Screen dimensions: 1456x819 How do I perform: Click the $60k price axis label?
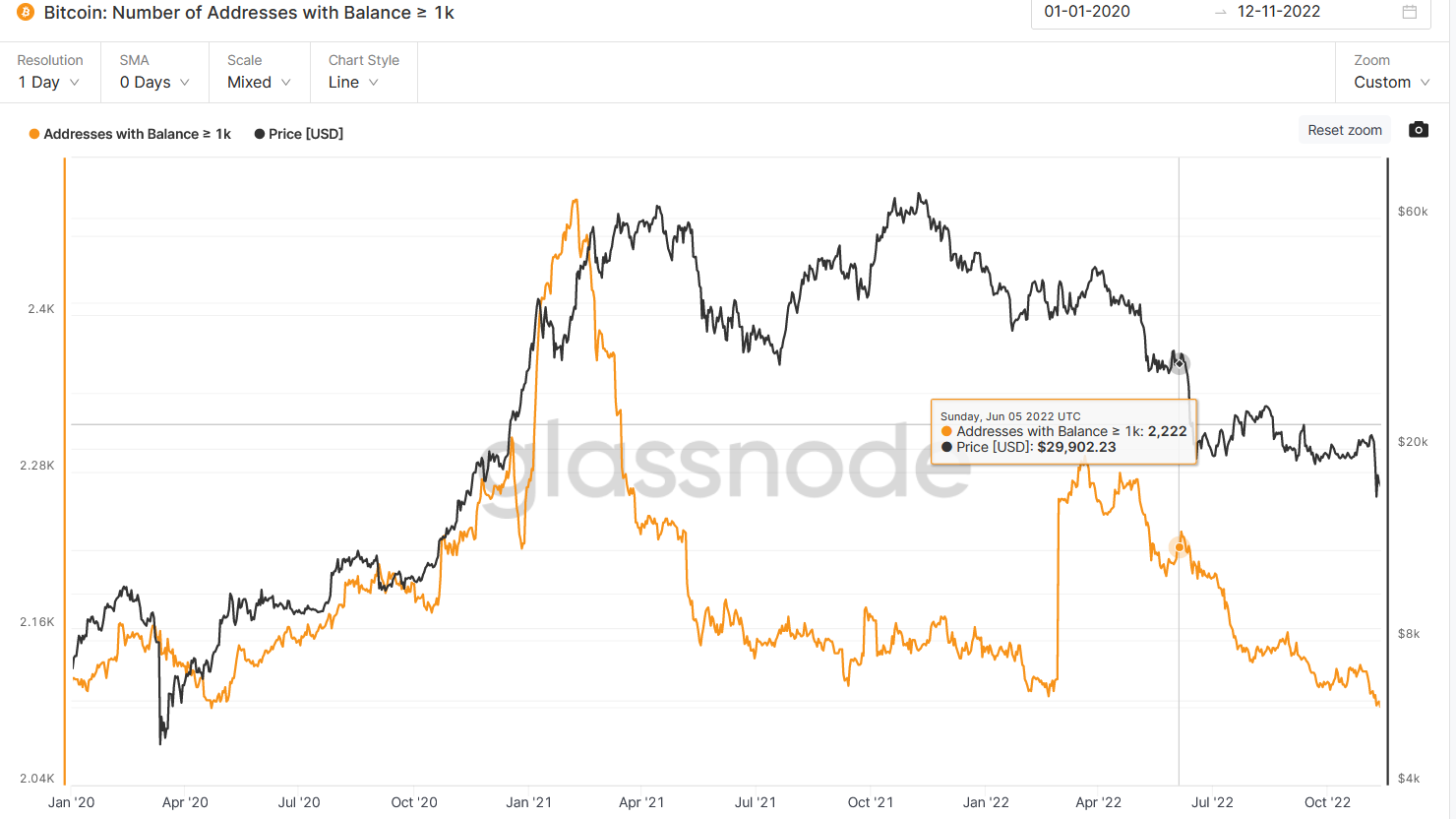1413,212
